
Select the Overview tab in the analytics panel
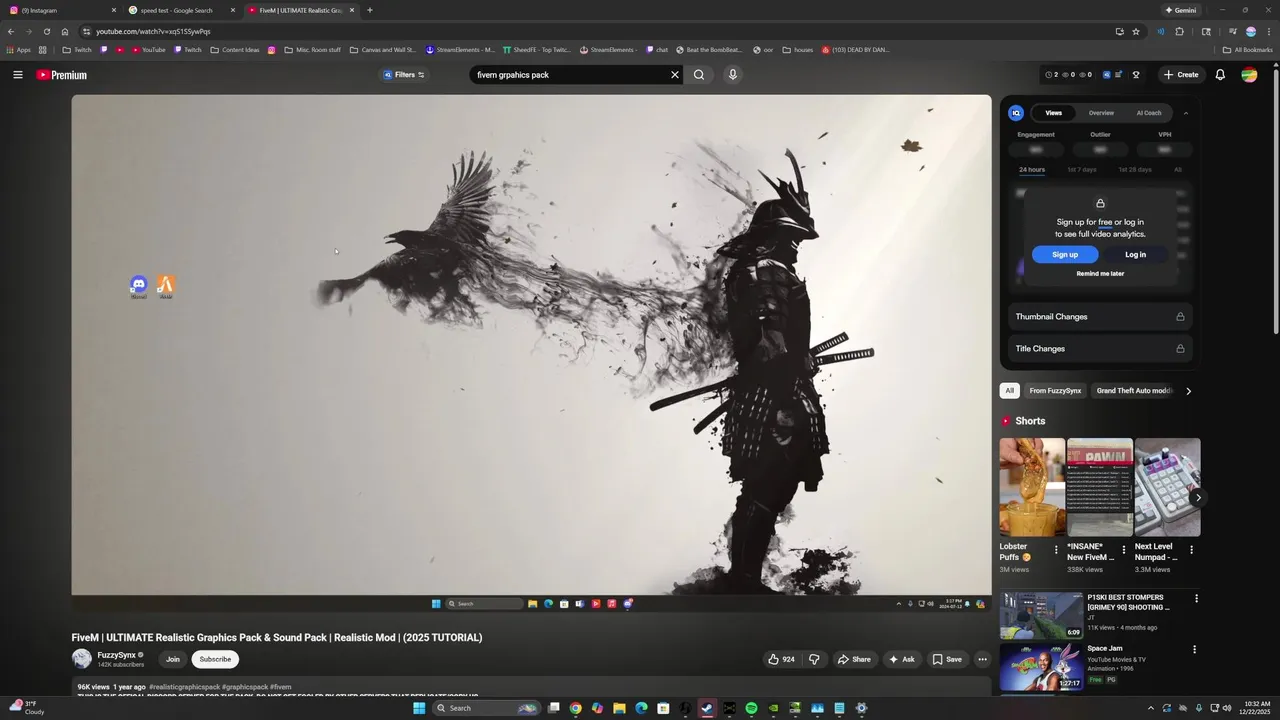click(1101, 113)
